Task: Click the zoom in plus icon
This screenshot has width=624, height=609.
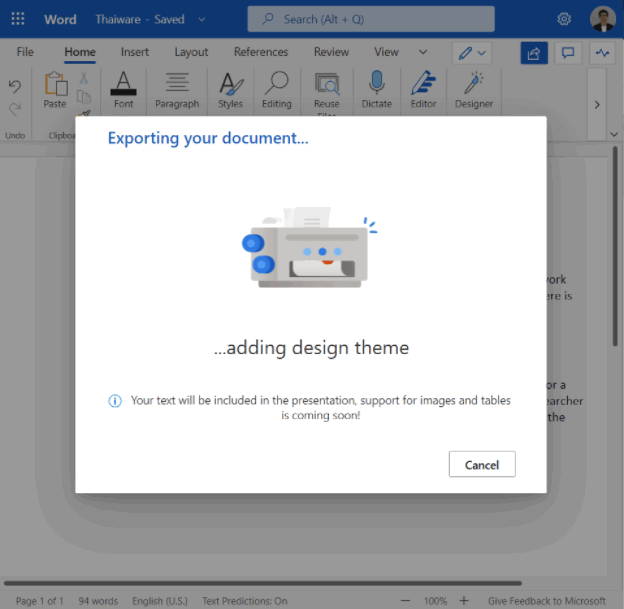Action: point(464,600)
